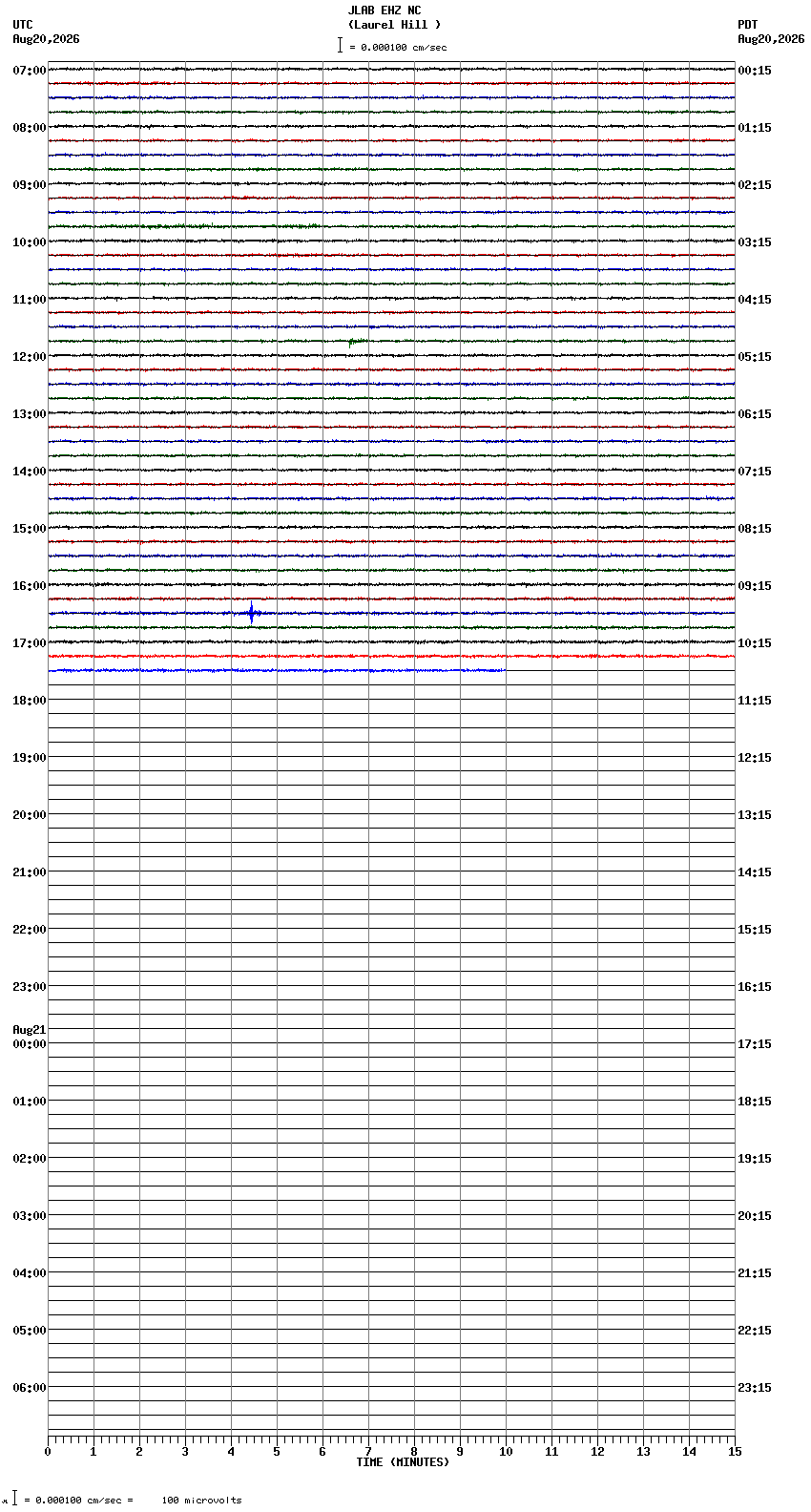Click the '16:15' PDT time label
This screenshot has height=1512, width=811.
[x=755, y=987]
